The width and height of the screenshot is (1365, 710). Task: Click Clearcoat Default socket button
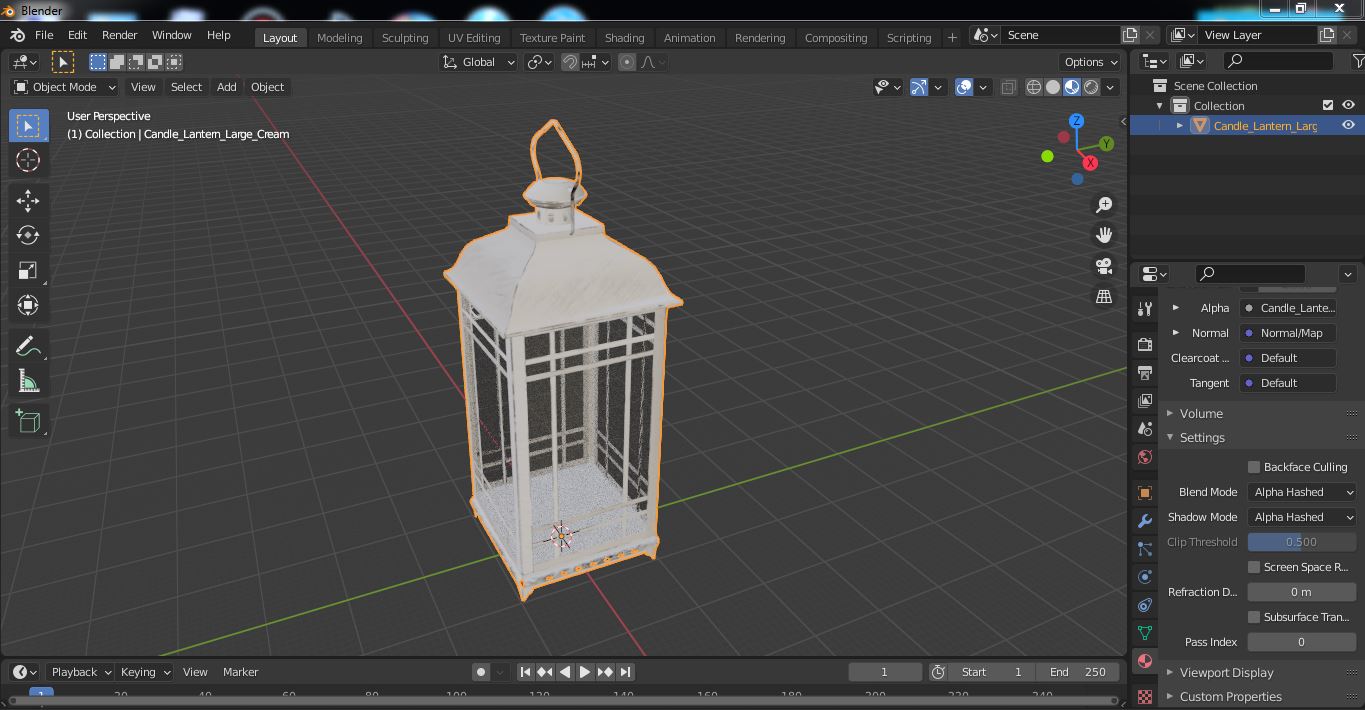1288,358
